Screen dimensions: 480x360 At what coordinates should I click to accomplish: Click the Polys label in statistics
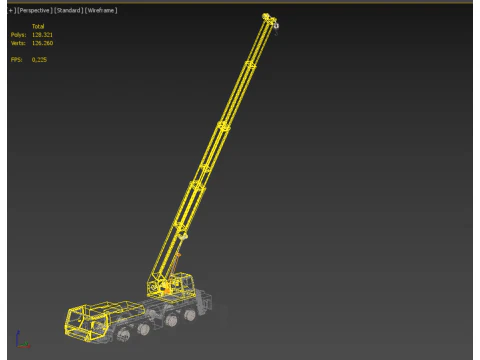18,35
